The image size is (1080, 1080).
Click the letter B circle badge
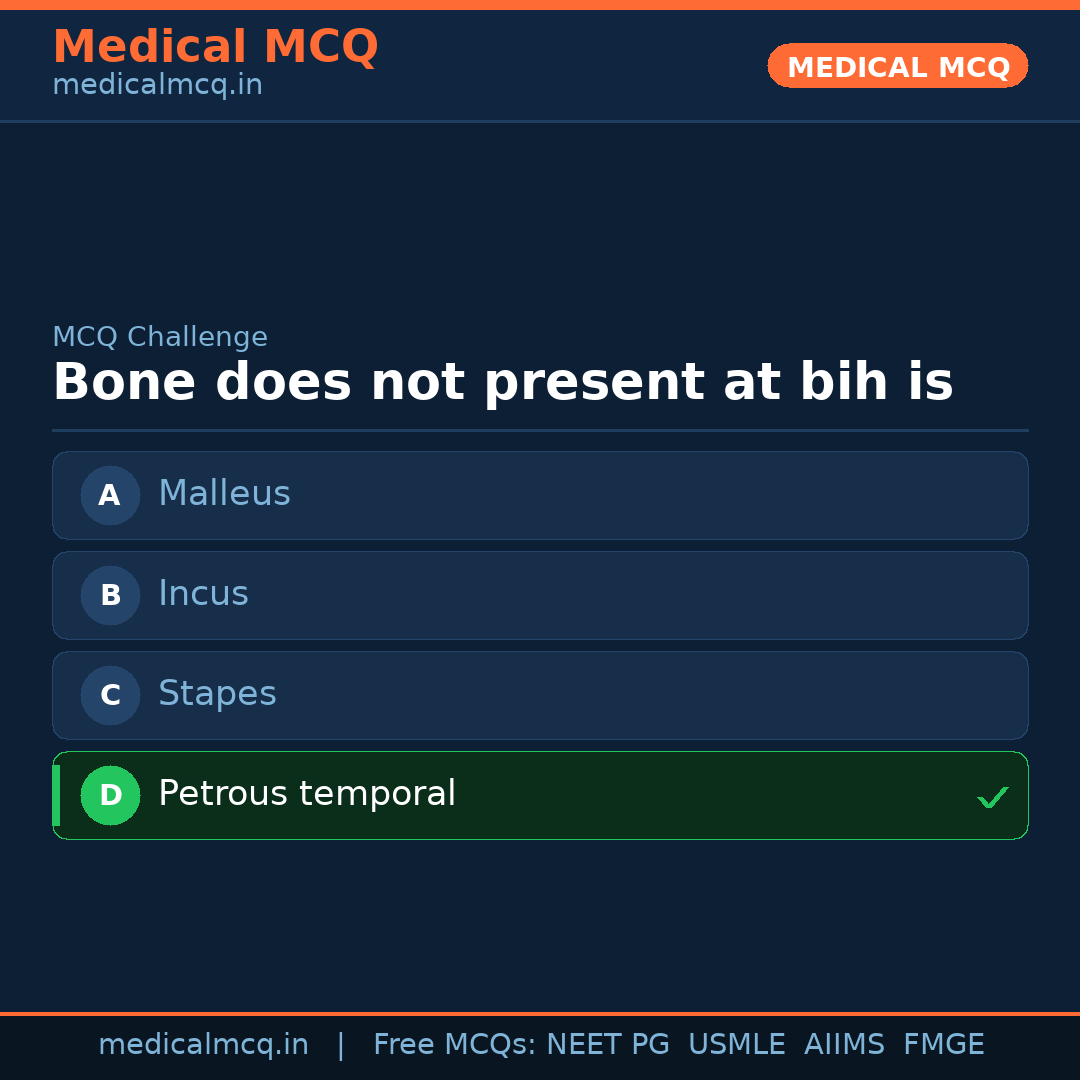tap(110, 595)
